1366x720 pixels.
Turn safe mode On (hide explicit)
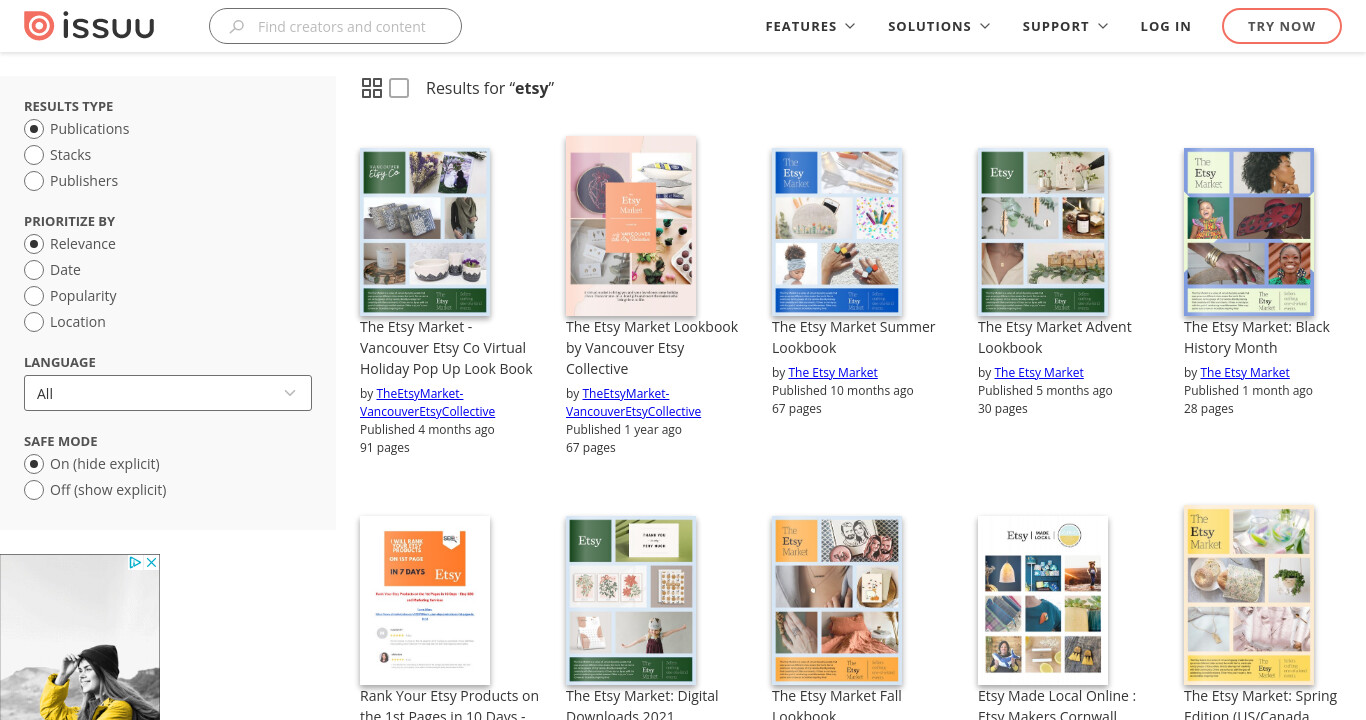coord(34,464)
